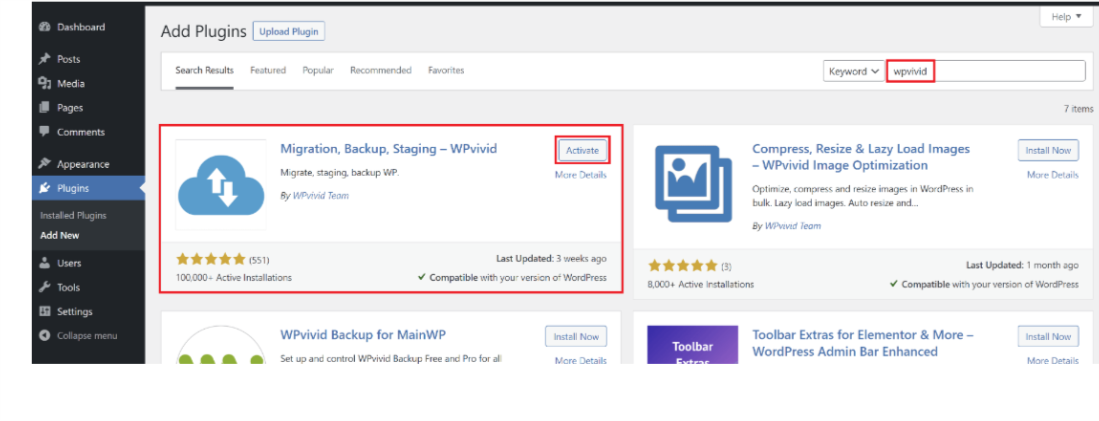Open the Settings icon in the sidebar
This screenshot has width=1099, height=421.
point(45,312)
